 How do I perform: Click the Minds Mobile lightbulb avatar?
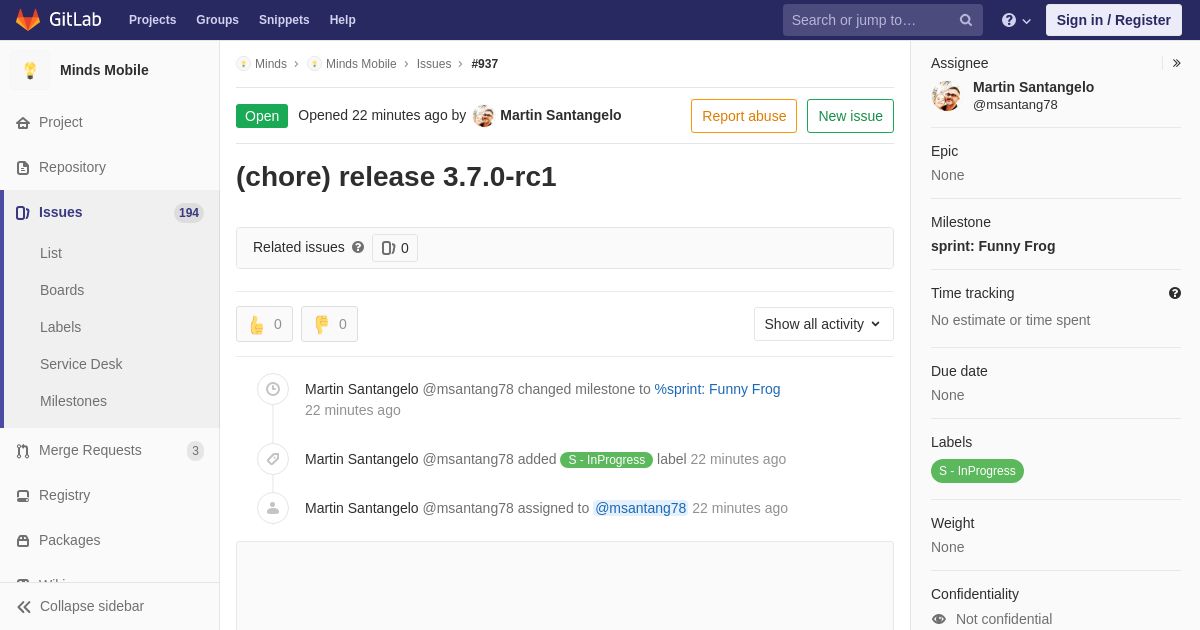coord(30,70)
